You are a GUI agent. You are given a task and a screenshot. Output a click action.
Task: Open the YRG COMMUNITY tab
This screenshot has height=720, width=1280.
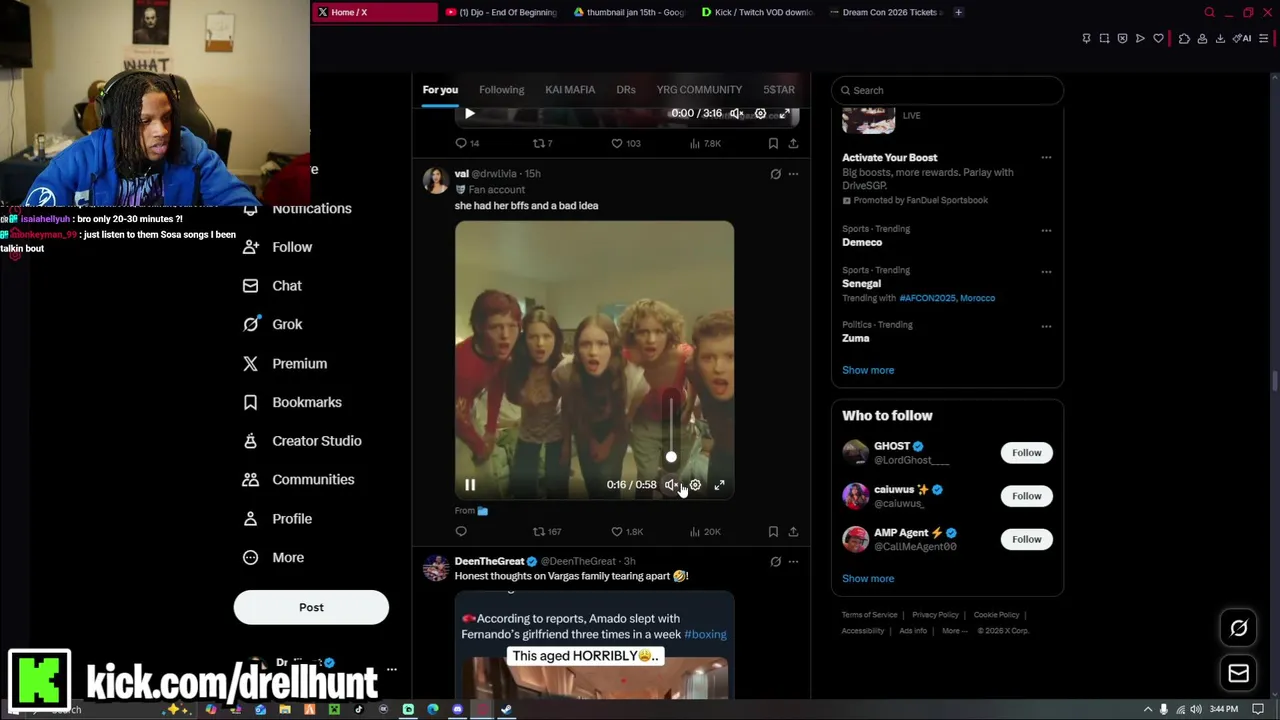pos(699,90)
